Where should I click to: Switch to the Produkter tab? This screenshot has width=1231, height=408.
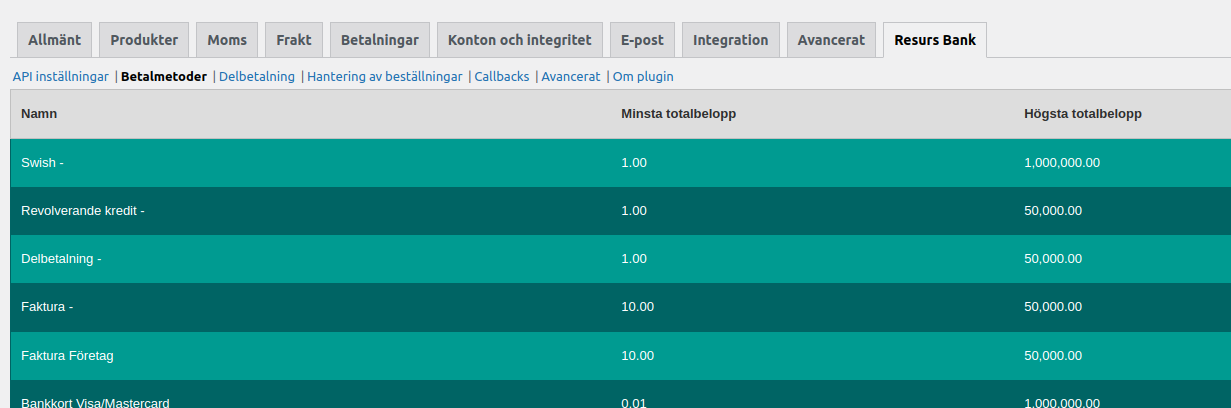coord(144,41)
